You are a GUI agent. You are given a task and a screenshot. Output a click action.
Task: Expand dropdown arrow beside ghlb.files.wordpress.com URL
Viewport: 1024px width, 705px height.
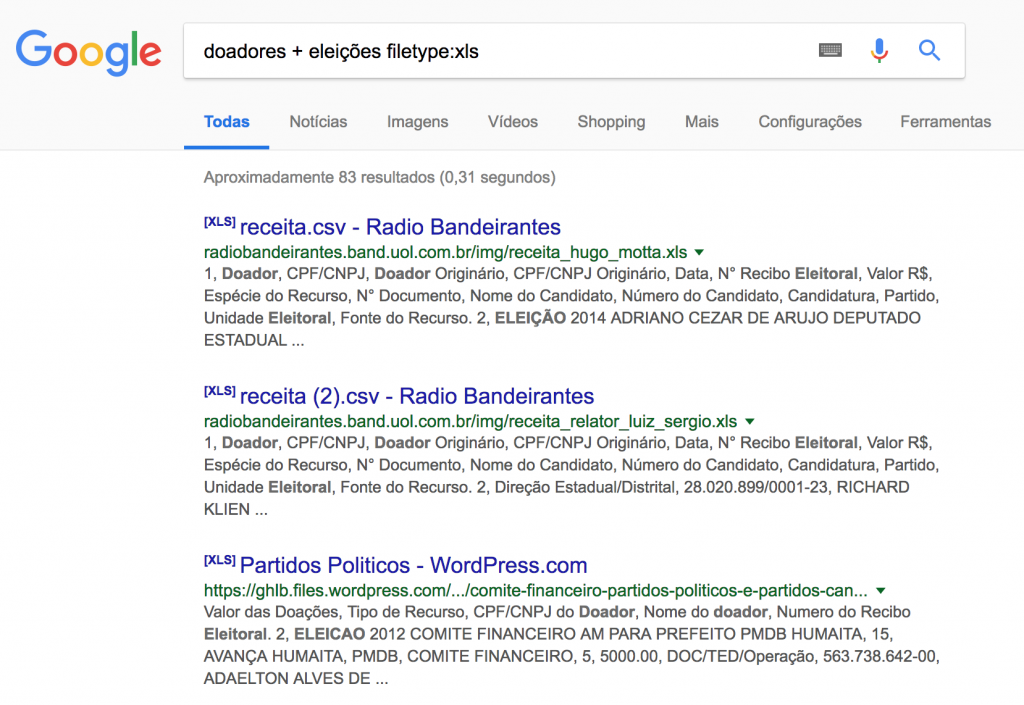(x=881, y=591)
